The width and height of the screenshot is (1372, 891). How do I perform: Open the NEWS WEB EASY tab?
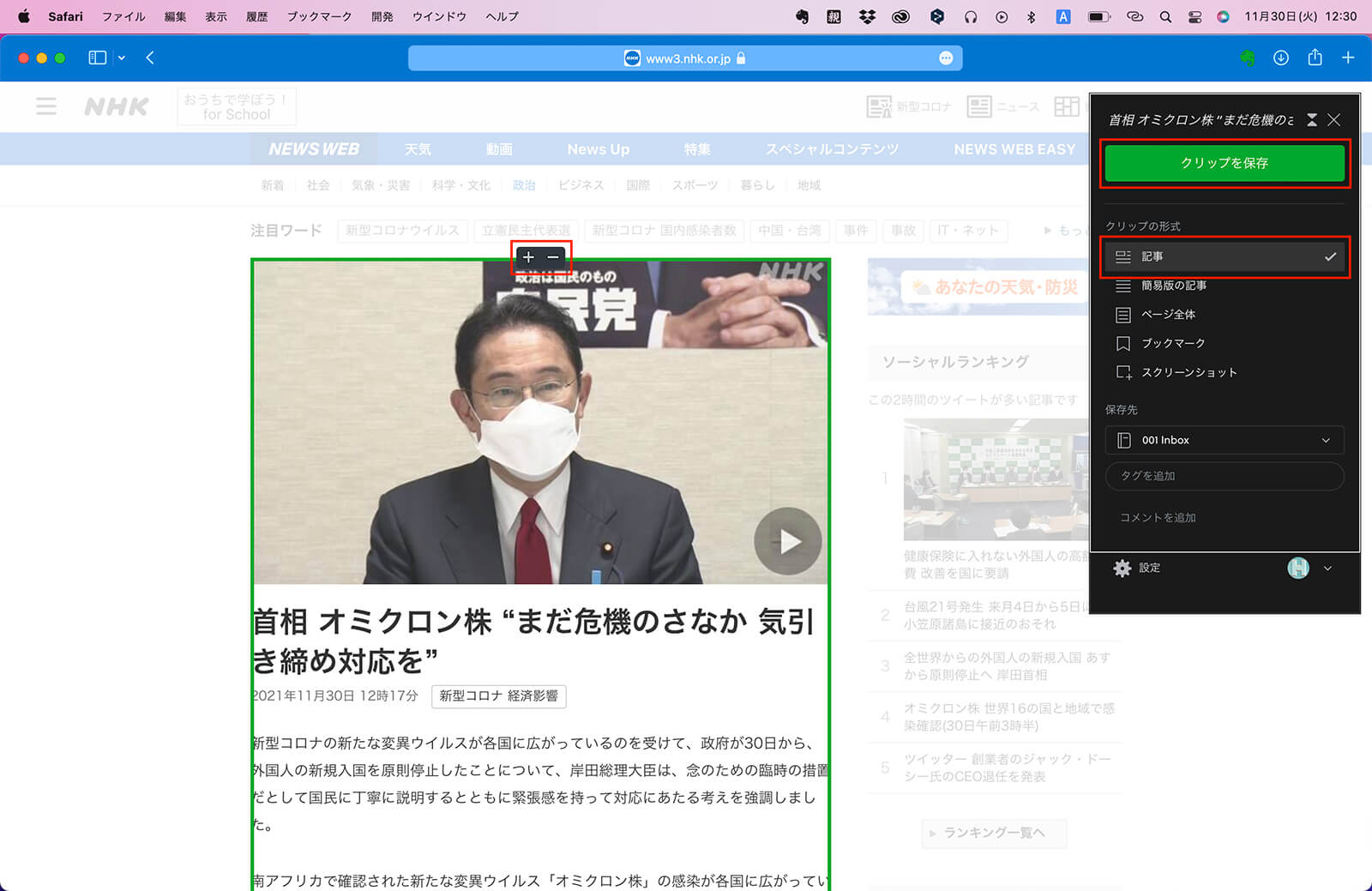[1014, 149]
